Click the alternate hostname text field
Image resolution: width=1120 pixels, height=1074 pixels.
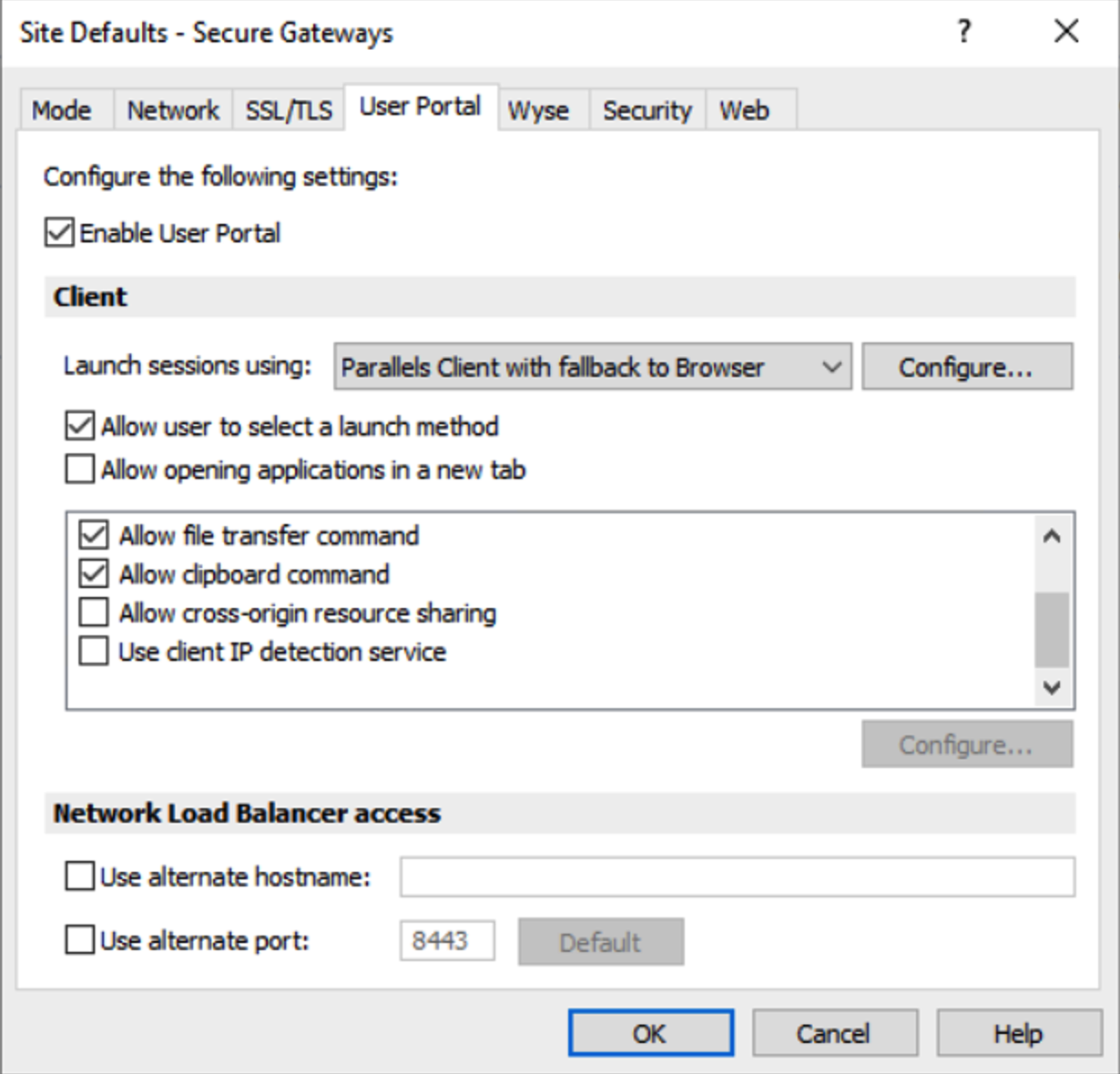pyautogui.click(x=737, y=877)
